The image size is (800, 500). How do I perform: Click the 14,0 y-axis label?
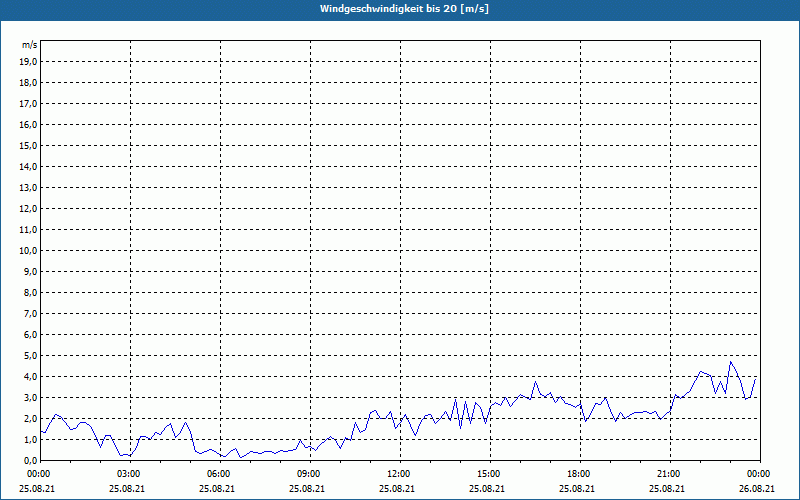point(28,166)
